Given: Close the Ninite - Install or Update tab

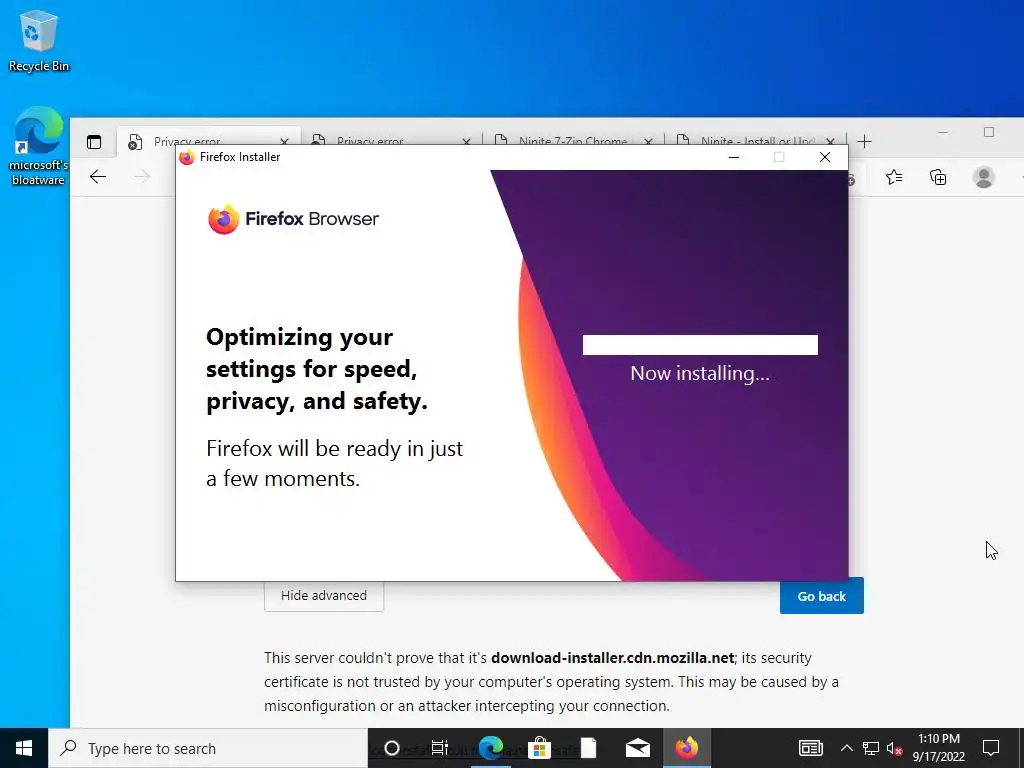Looking at the screenshot, I should [830, 141].
